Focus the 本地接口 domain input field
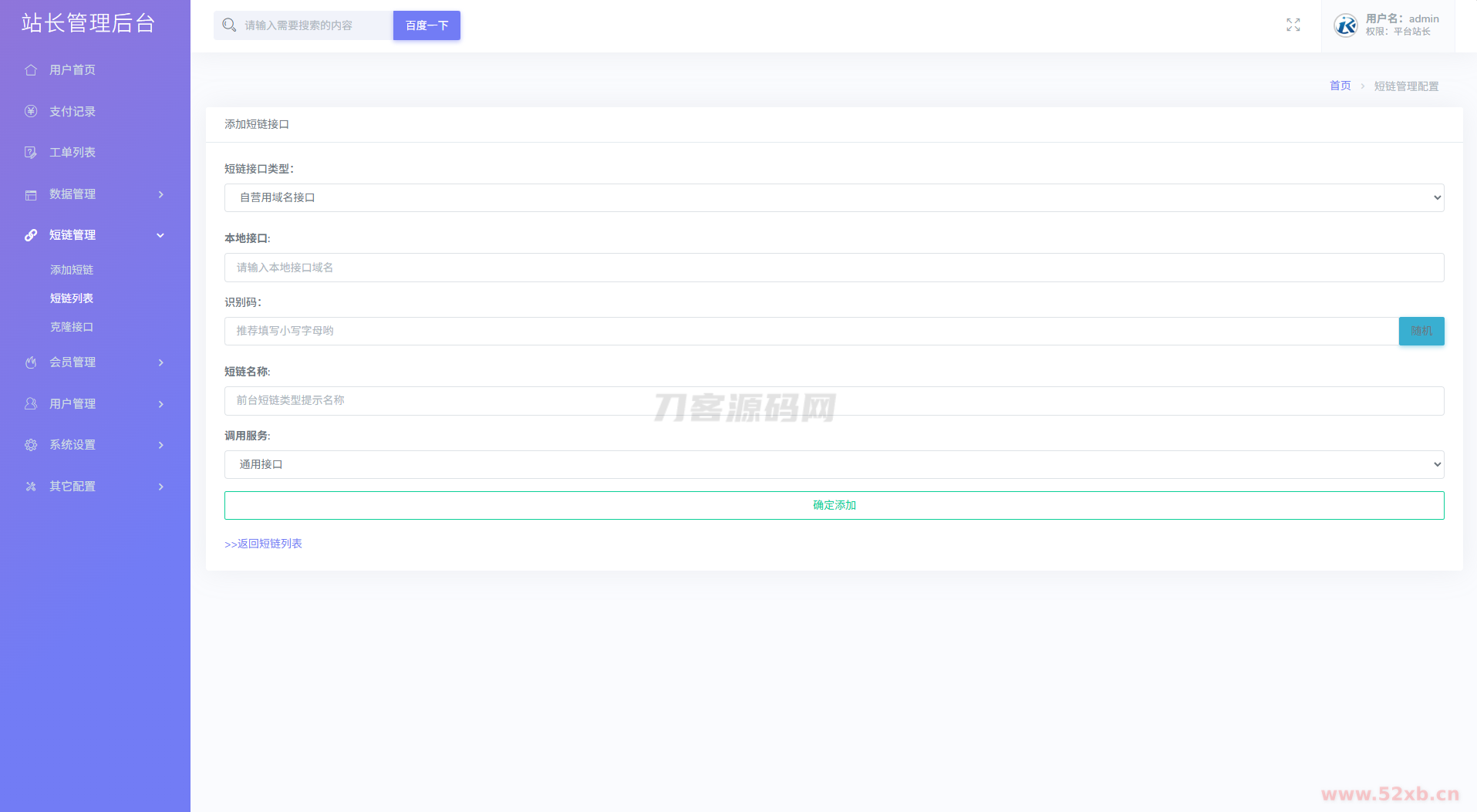This screenshot has width=1477, height=812. (x=834, y=268)
